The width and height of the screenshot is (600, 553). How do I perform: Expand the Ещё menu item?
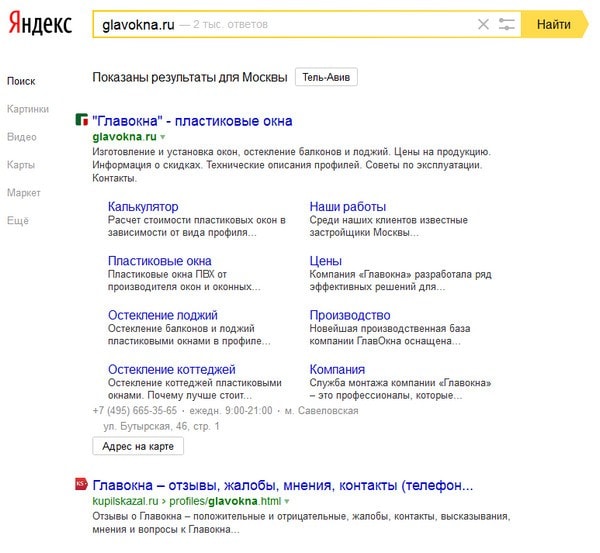pos(18,221)
